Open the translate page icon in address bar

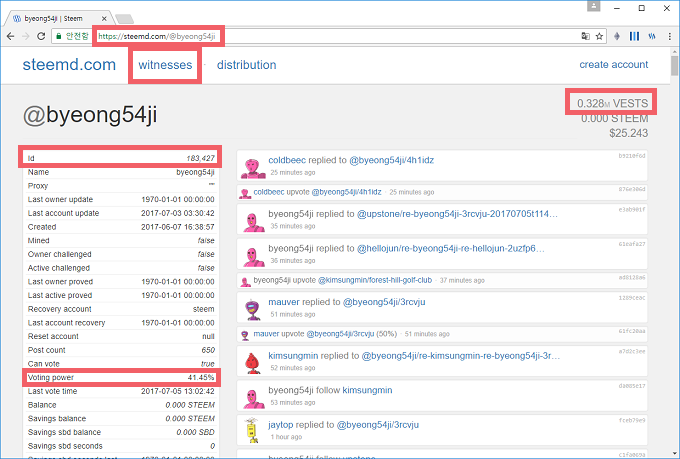pyautogui.click(x=585, y=36)
